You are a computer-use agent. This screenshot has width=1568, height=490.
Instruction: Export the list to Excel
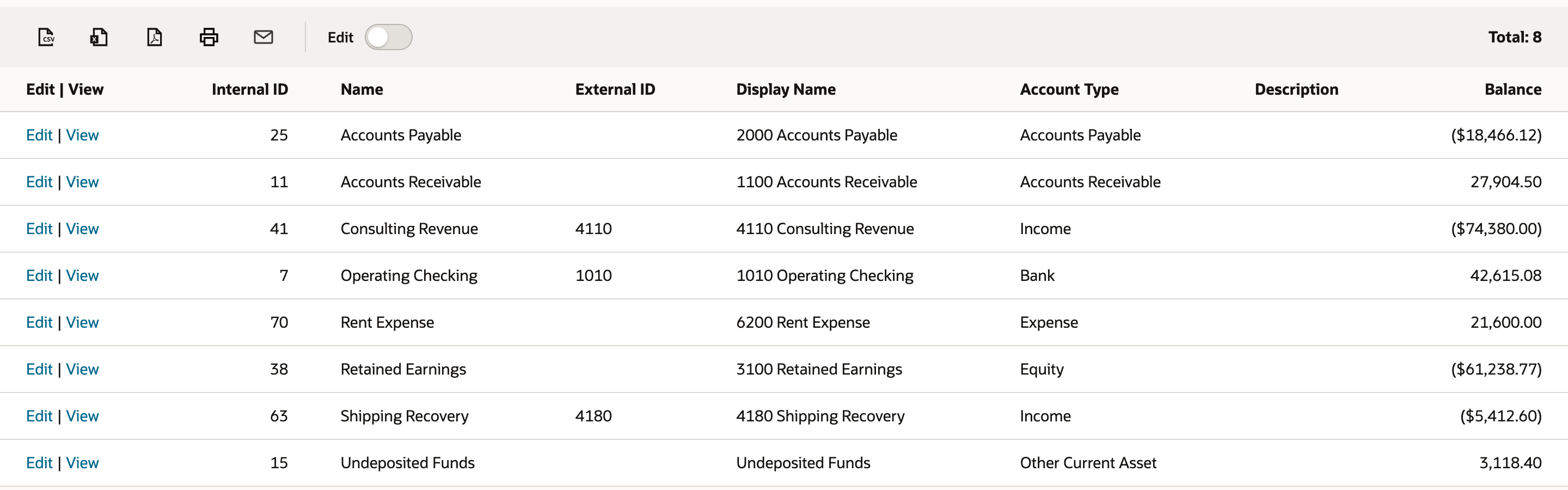pos(99,37)
